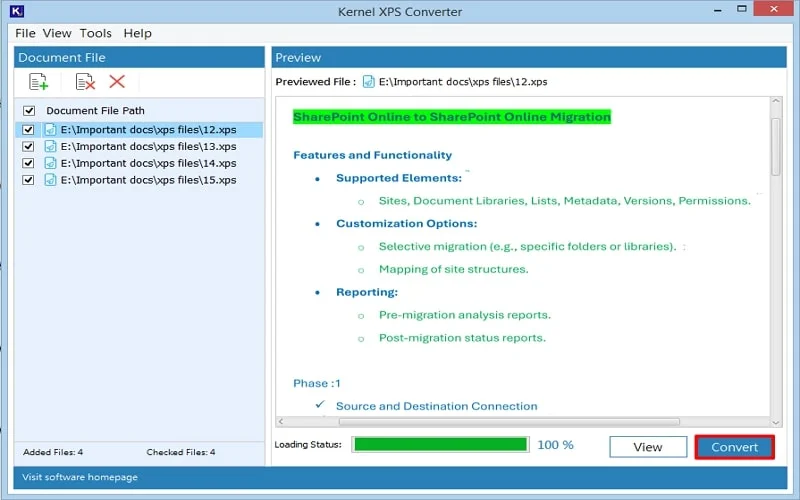Open the View menu
The height and width of the screenshot is (500, 800).
tap(57, 33)
